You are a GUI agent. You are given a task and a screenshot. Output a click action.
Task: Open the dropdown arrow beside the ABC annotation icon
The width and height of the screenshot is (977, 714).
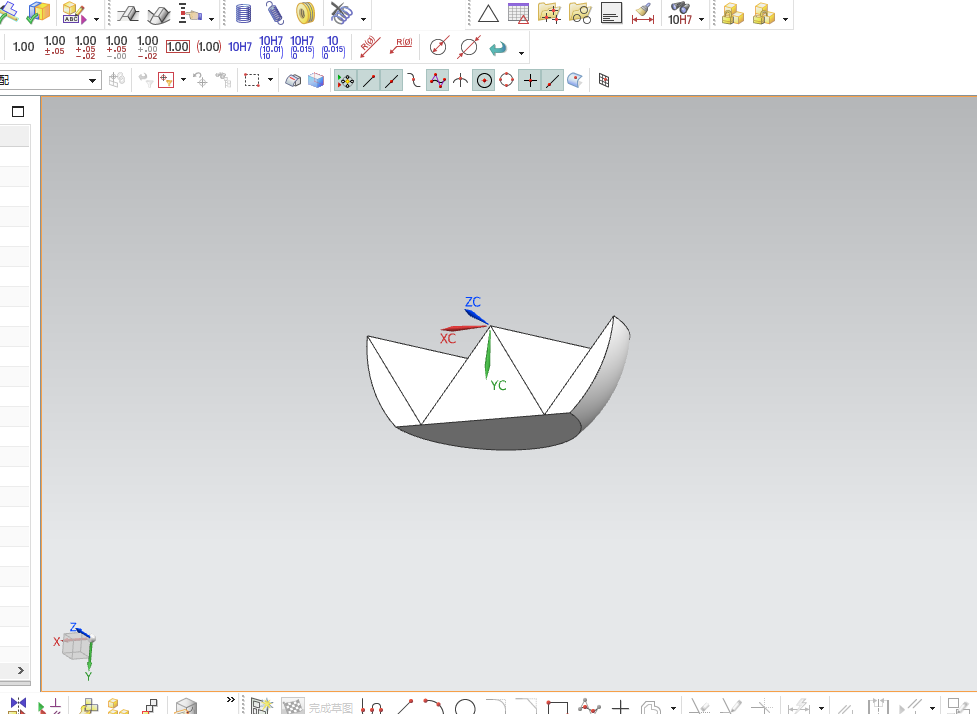pos(97,19)
